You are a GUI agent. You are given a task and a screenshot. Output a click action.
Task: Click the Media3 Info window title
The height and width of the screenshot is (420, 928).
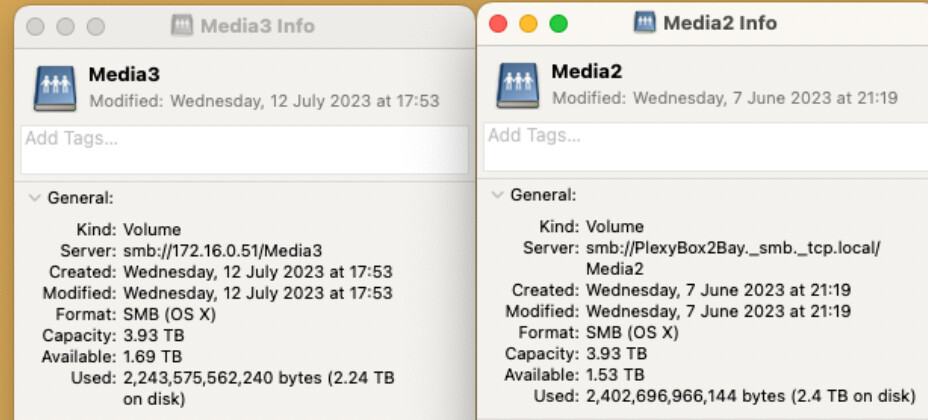(257, 26)
